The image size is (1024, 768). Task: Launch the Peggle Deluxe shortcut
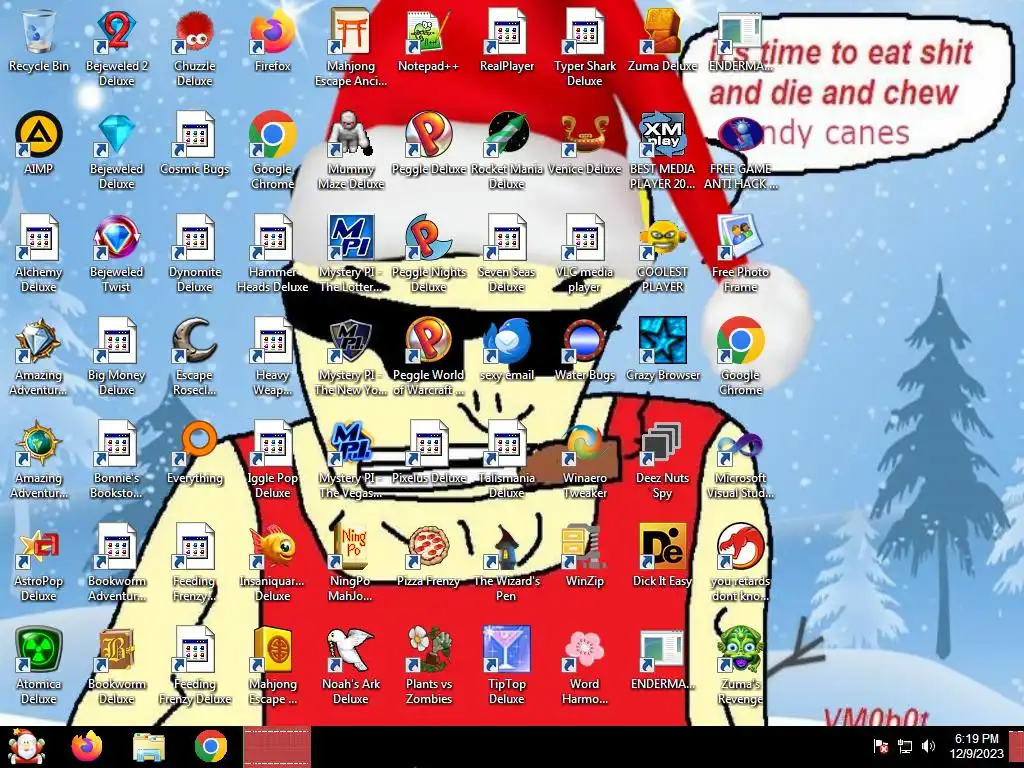pyautogui.click(x=428, y=142)
